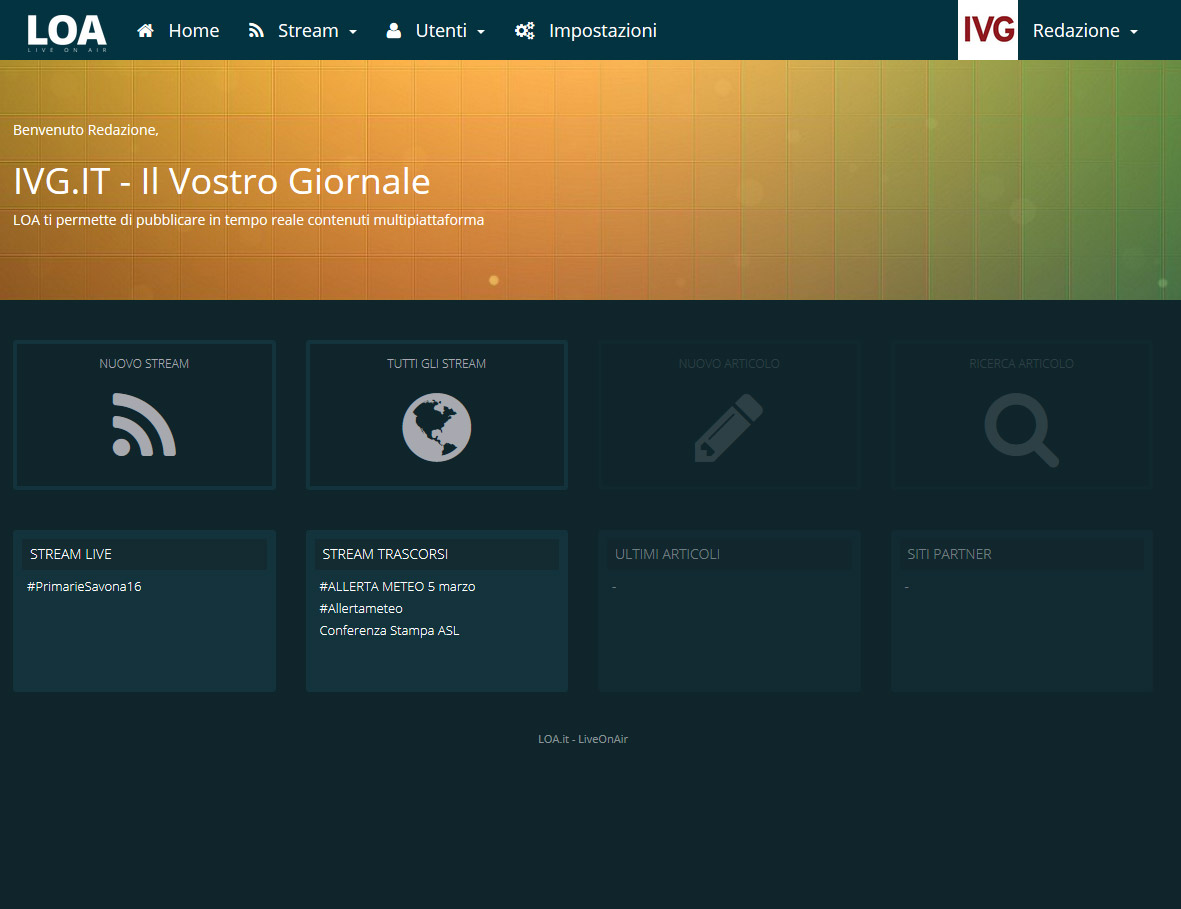Open the #PrimarieSavona16 live stream
Image resolution: width=1181 pixels, height=909 pixels.
coord(84,587)
